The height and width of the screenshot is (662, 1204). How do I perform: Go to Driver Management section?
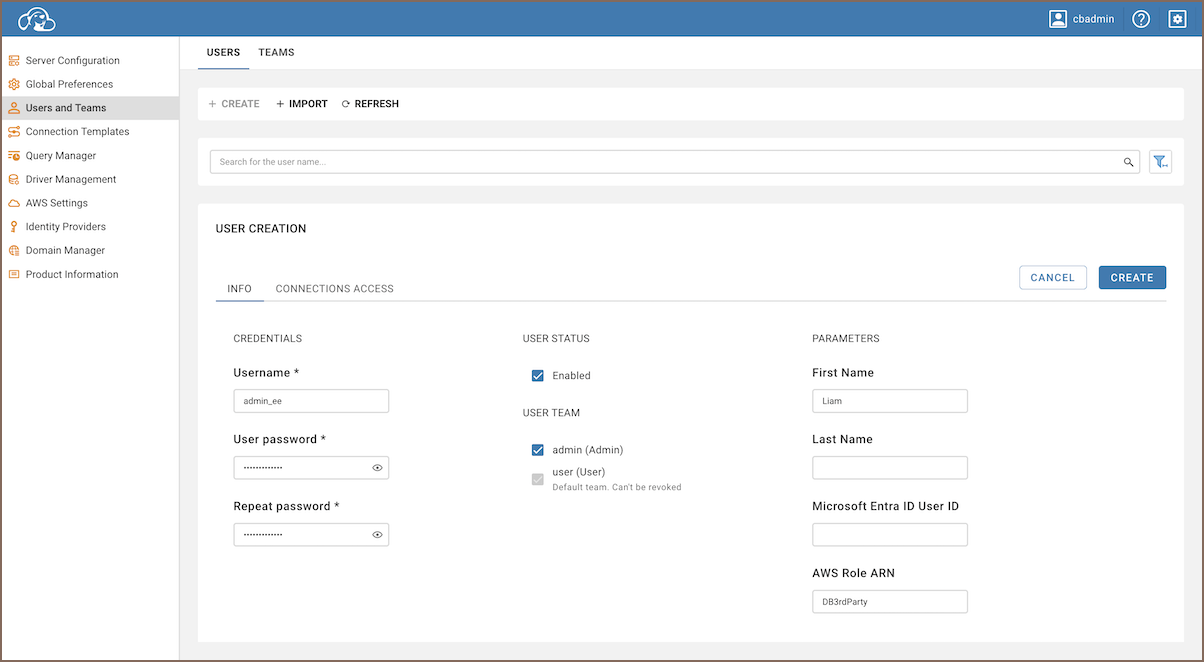point(70,179)
